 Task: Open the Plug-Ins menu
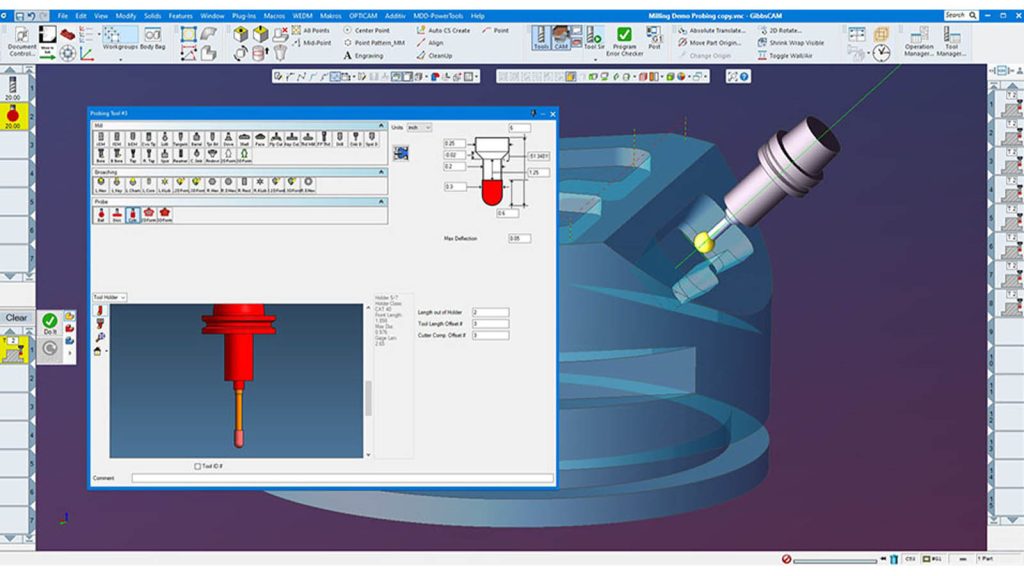tap(244, 16)
